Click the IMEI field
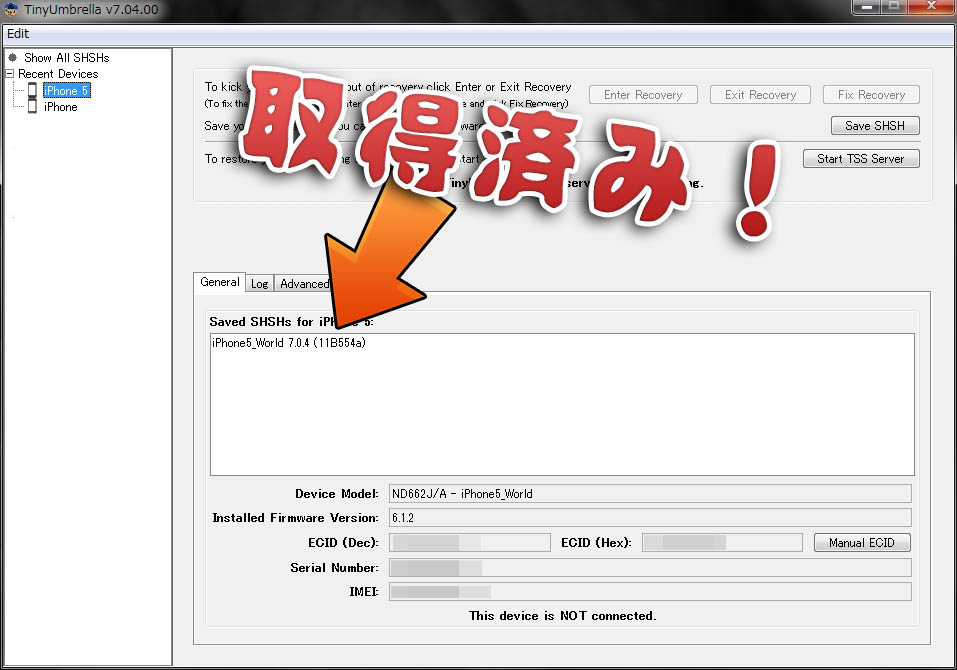 tap(650, 591)
